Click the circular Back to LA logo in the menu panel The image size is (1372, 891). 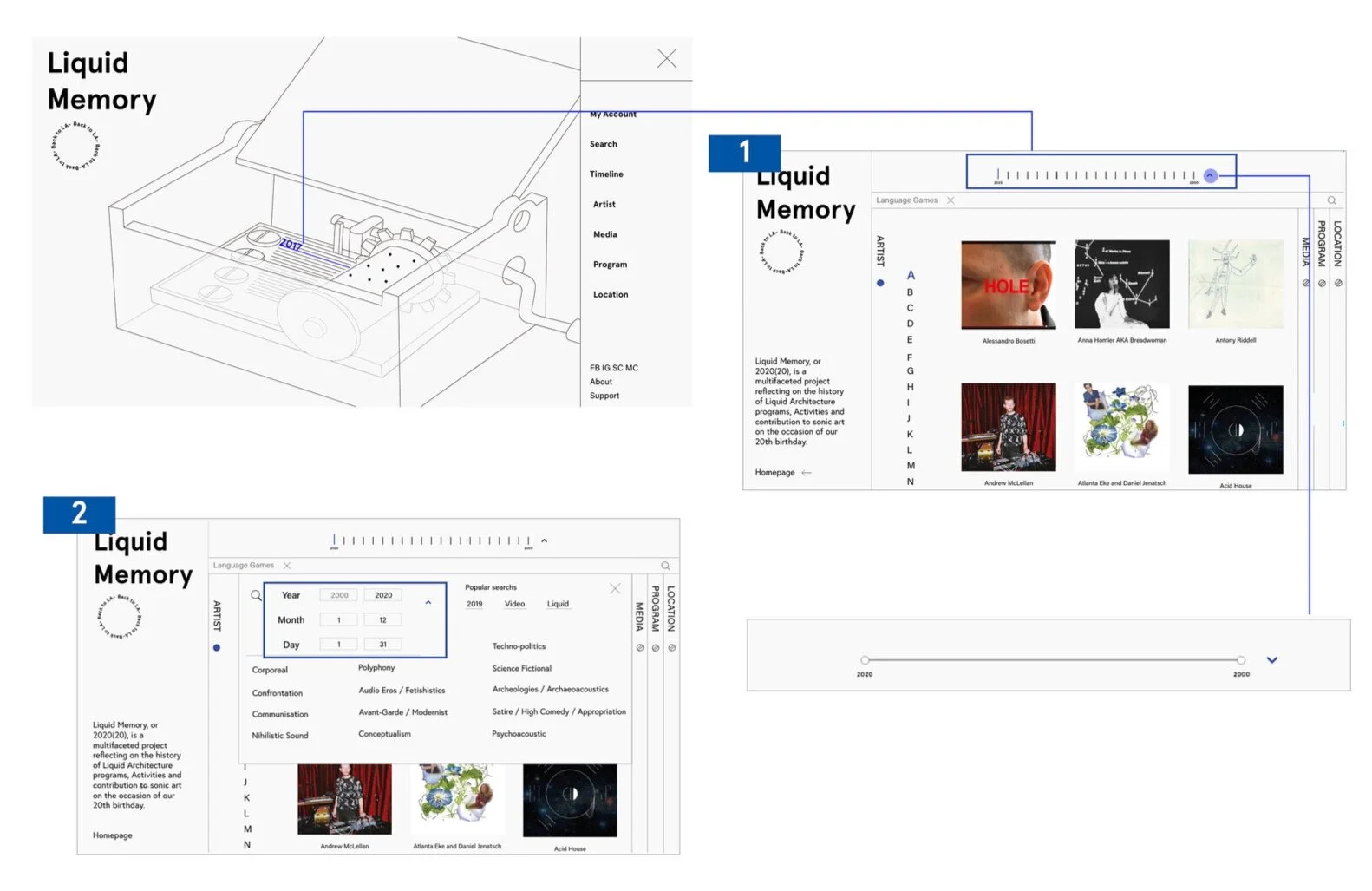tap(75, 146)
